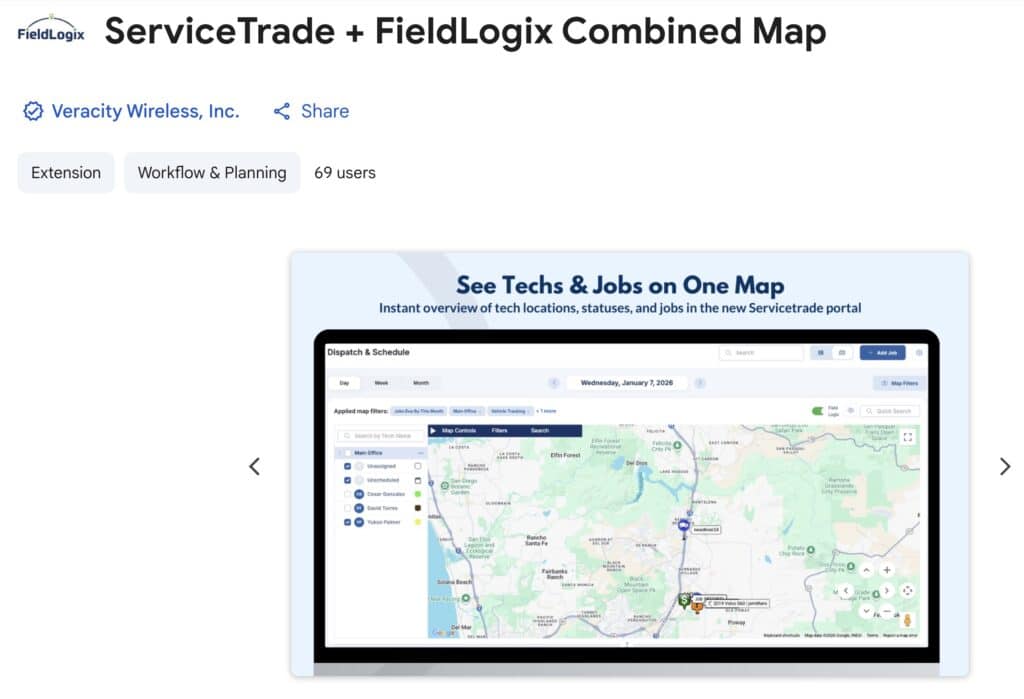Screen dimensions: 1024x699
Task: Uncheck the Unassigned checkbox
Action: point(347,466)
